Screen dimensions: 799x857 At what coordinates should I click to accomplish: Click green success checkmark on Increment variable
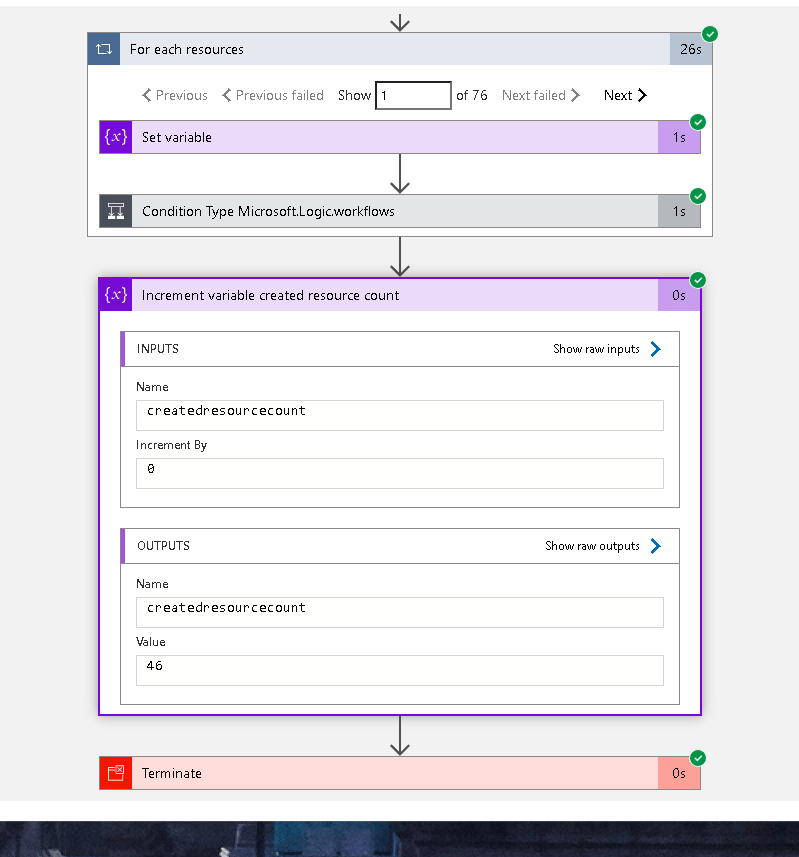tap(698, 280)
